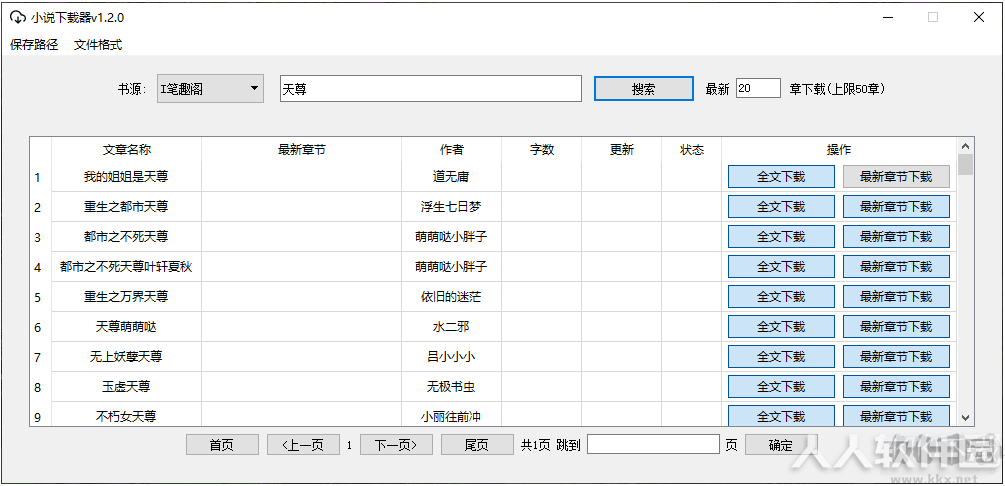The height and width of the screenshot is (486, 1005).
Task: Select row number 5 header
Action: coord(40,297)
